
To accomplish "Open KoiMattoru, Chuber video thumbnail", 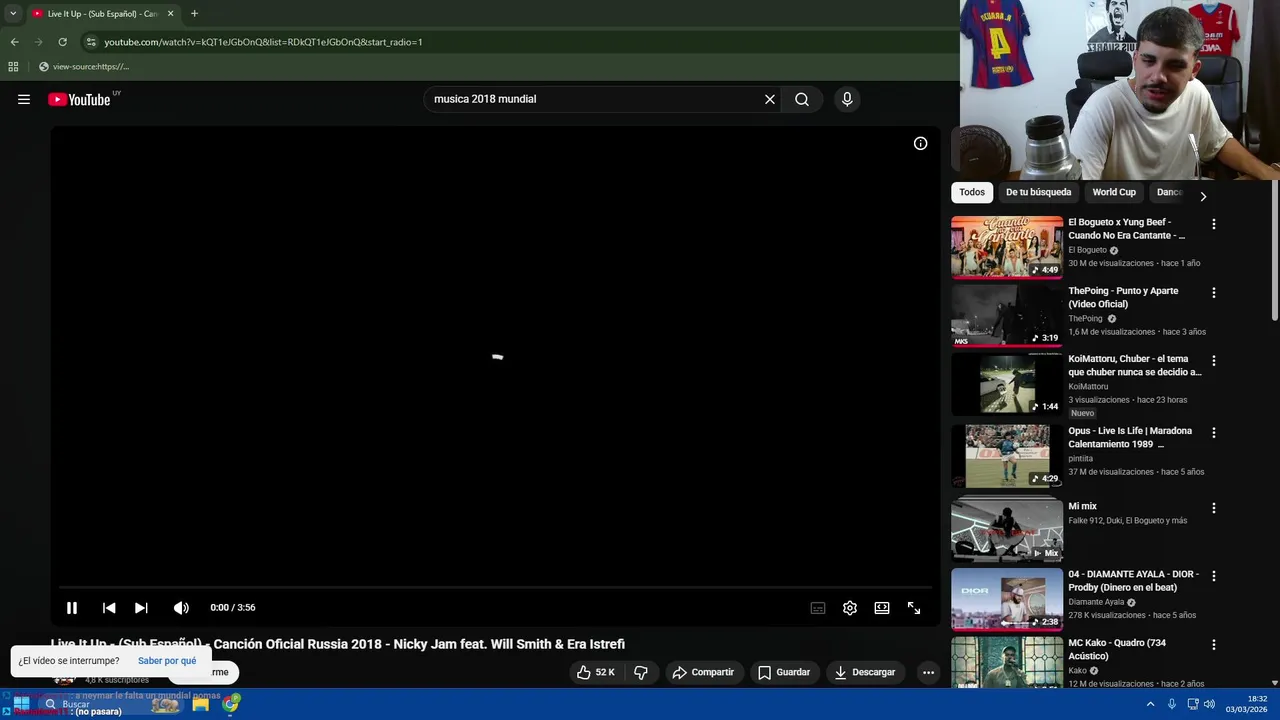I will pos(1007,384).
